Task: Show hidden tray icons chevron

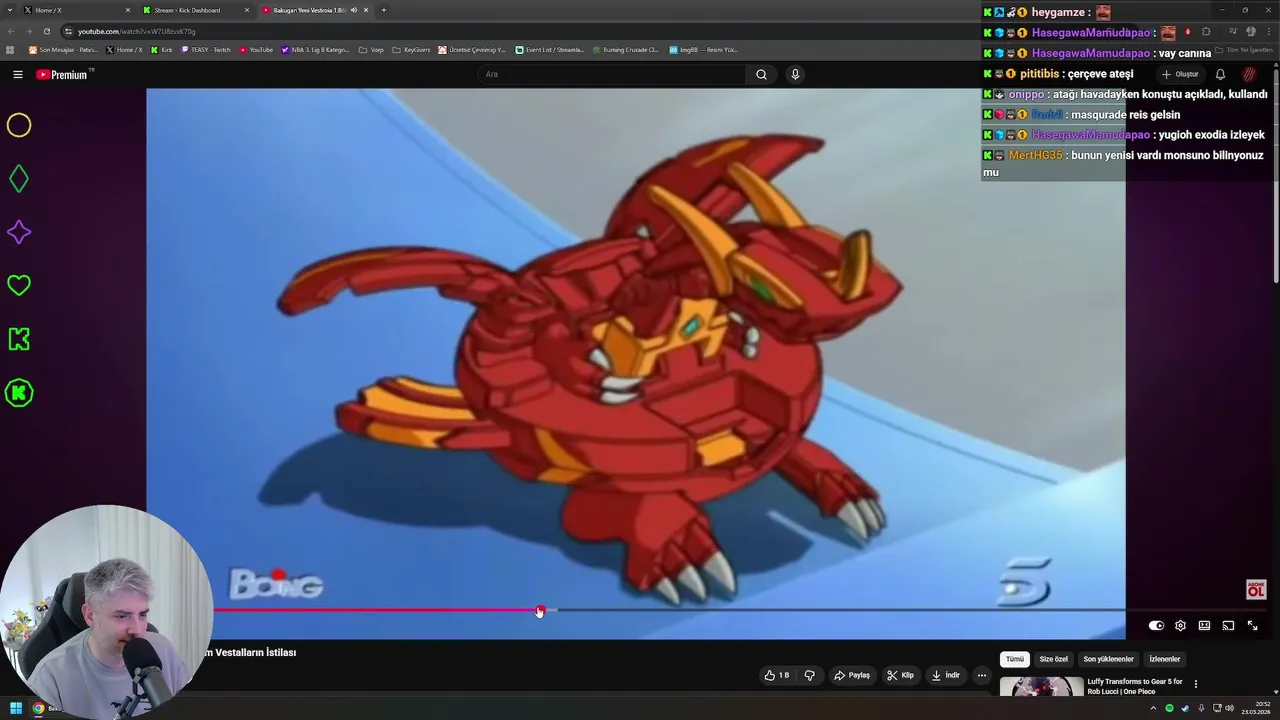Action: 1153,708
